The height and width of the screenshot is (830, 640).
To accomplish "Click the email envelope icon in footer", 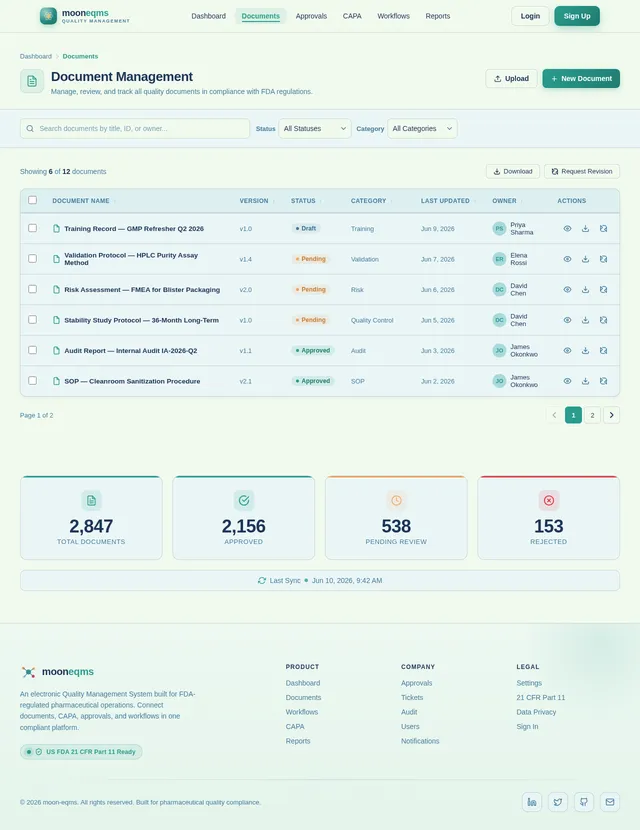I will click(610, 802).
